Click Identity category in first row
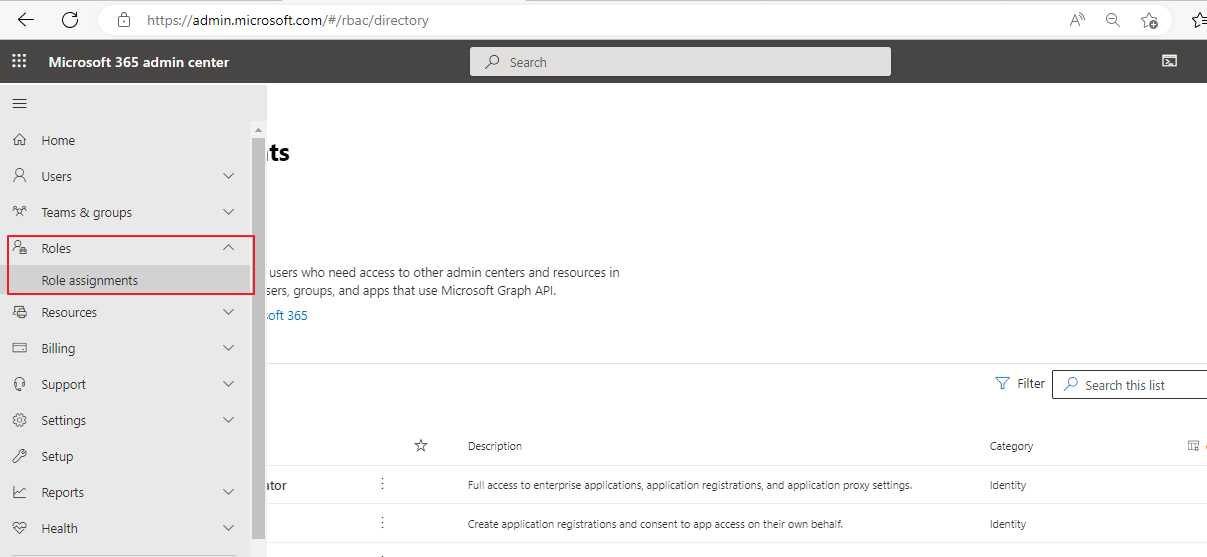Screen dimensions: 1207x557 [x=1008, y=485]
